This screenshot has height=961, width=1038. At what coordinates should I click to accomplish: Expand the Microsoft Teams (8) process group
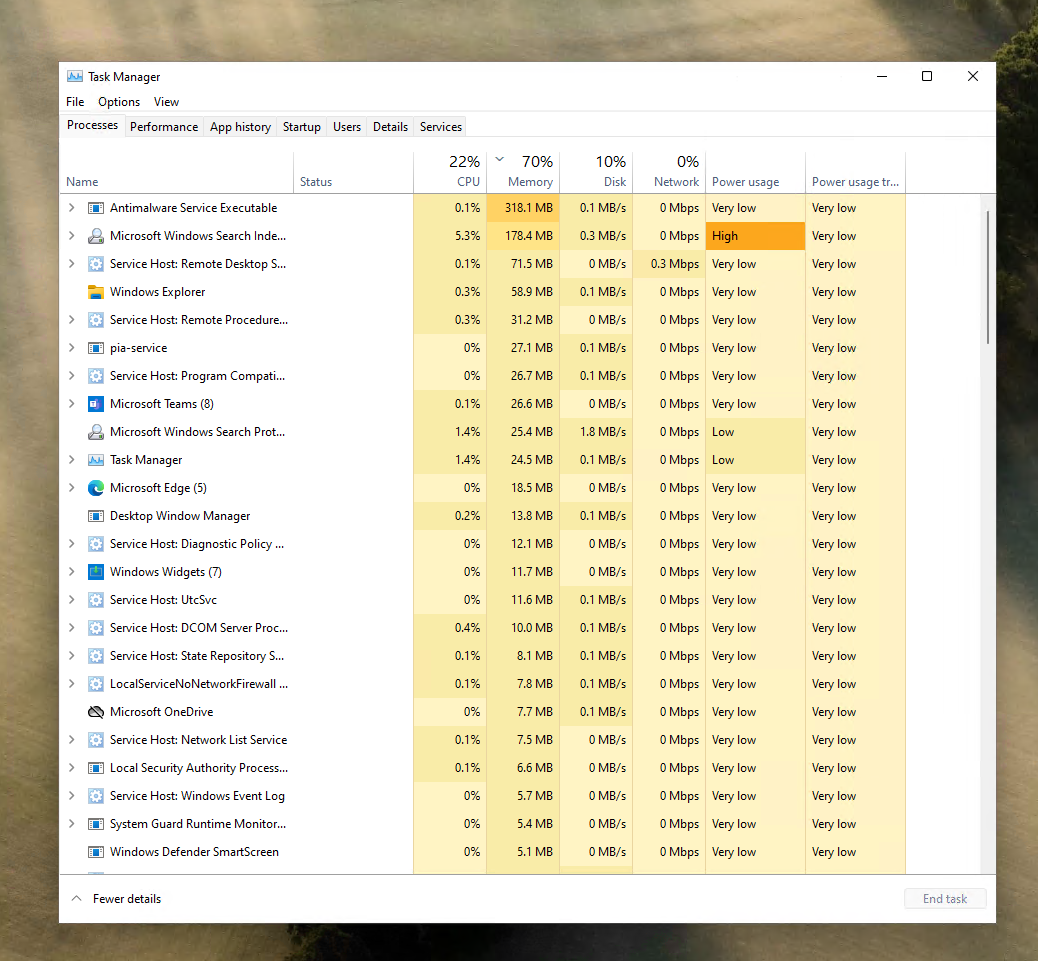[71, 404]
